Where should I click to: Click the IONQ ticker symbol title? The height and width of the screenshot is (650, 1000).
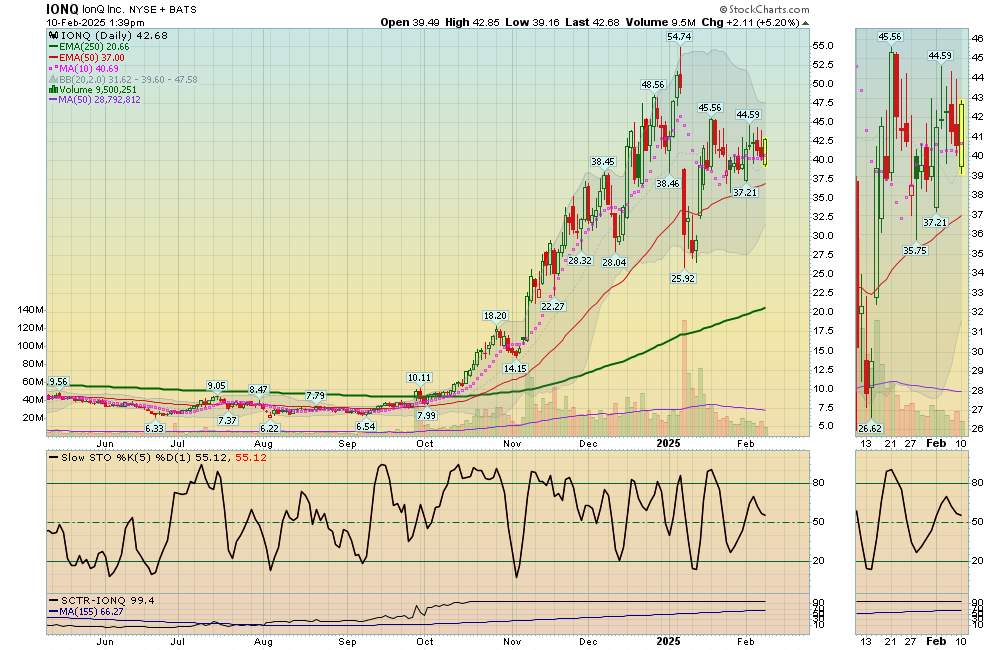(62, 9)
